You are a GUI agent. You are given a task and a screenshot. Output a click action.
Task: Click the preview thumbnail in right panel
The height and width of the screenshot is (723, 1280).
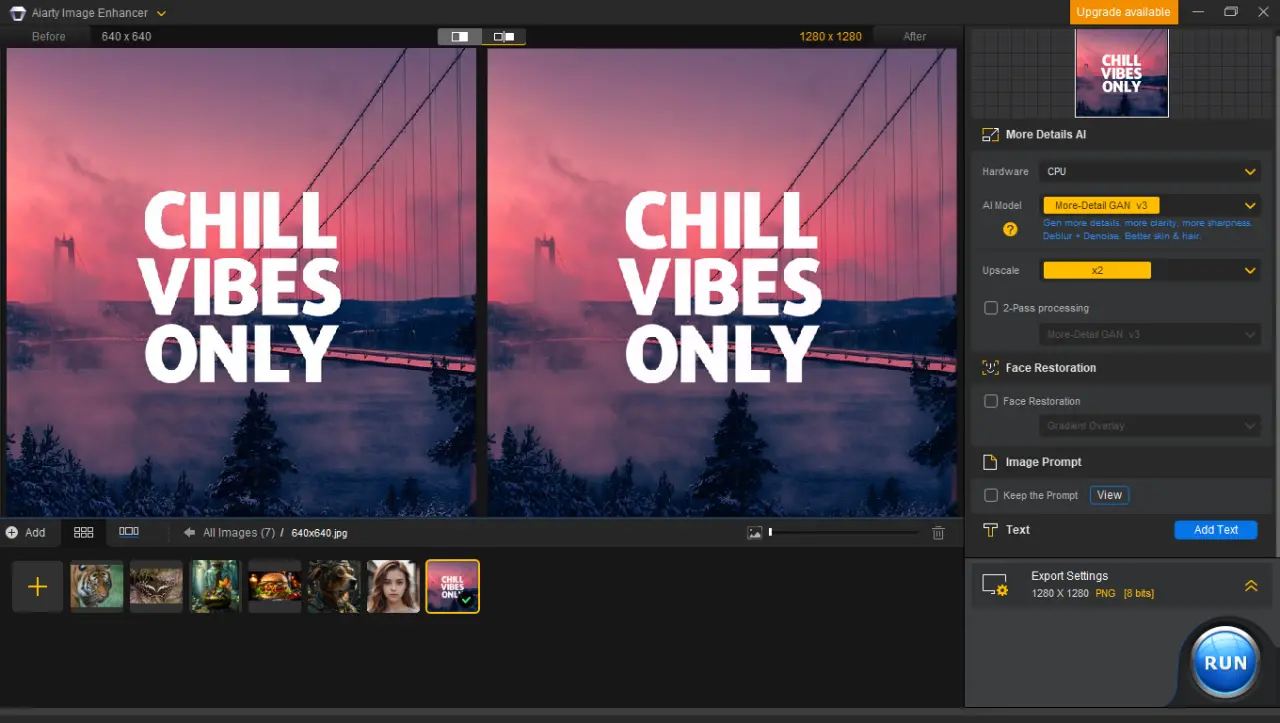click(1122, 73)
